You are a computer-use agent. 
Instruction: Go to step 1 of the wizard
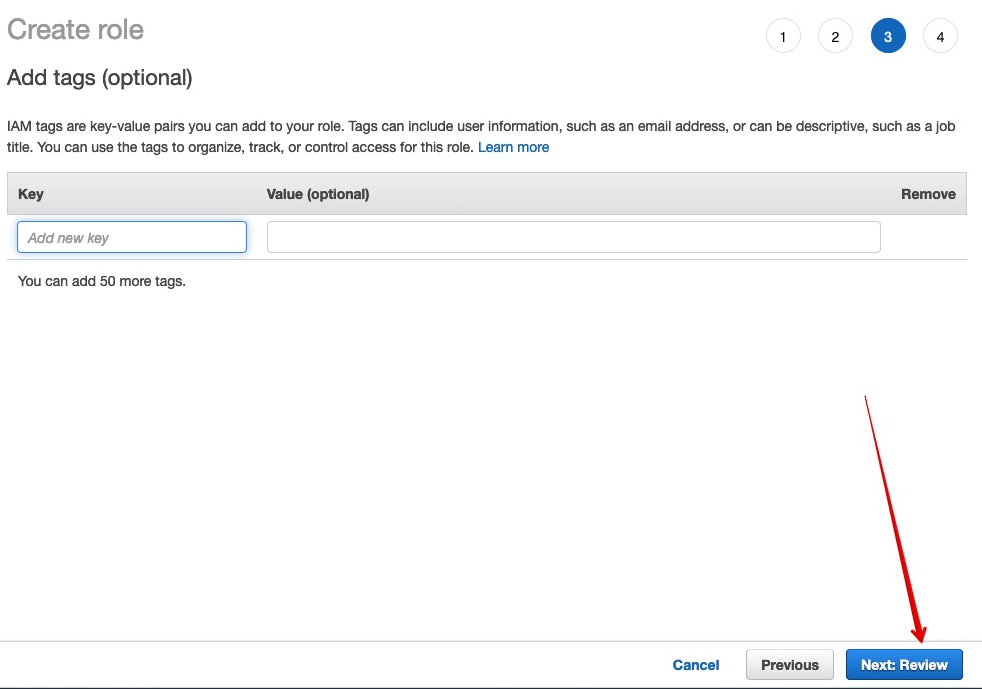783,36
